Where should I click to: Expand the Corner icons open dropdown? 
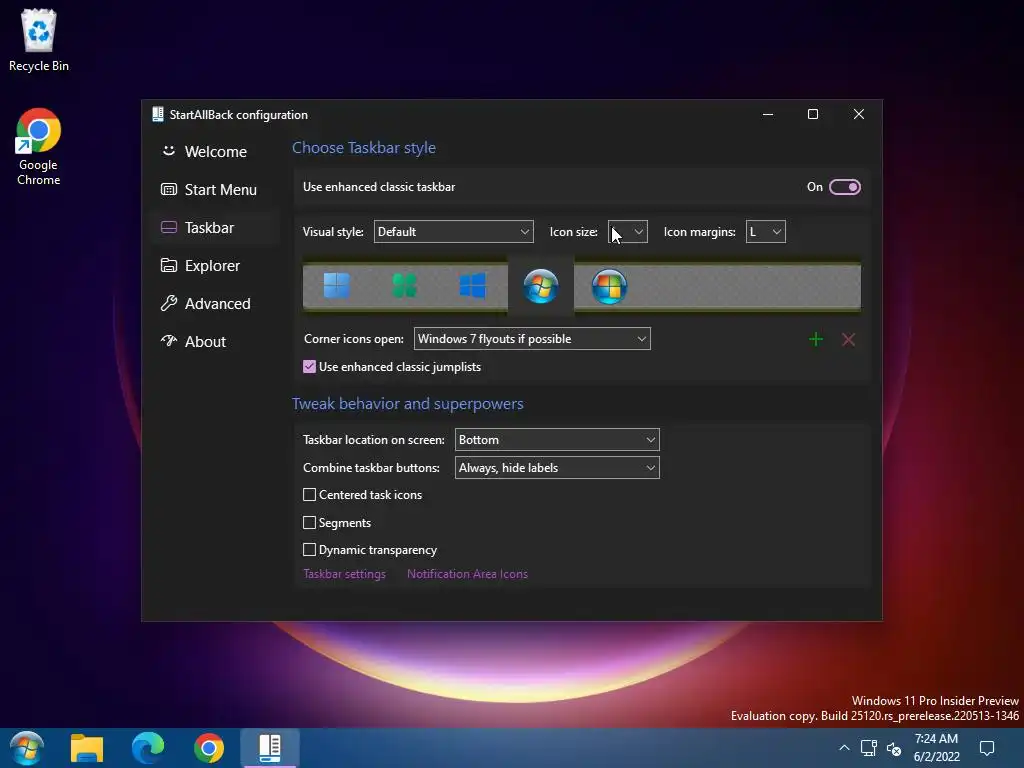point(532,338)
